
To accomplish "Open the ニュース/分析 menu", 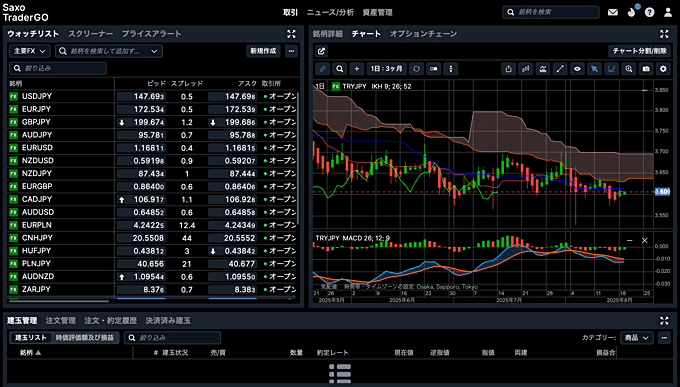I will click(x=330, y=12).
